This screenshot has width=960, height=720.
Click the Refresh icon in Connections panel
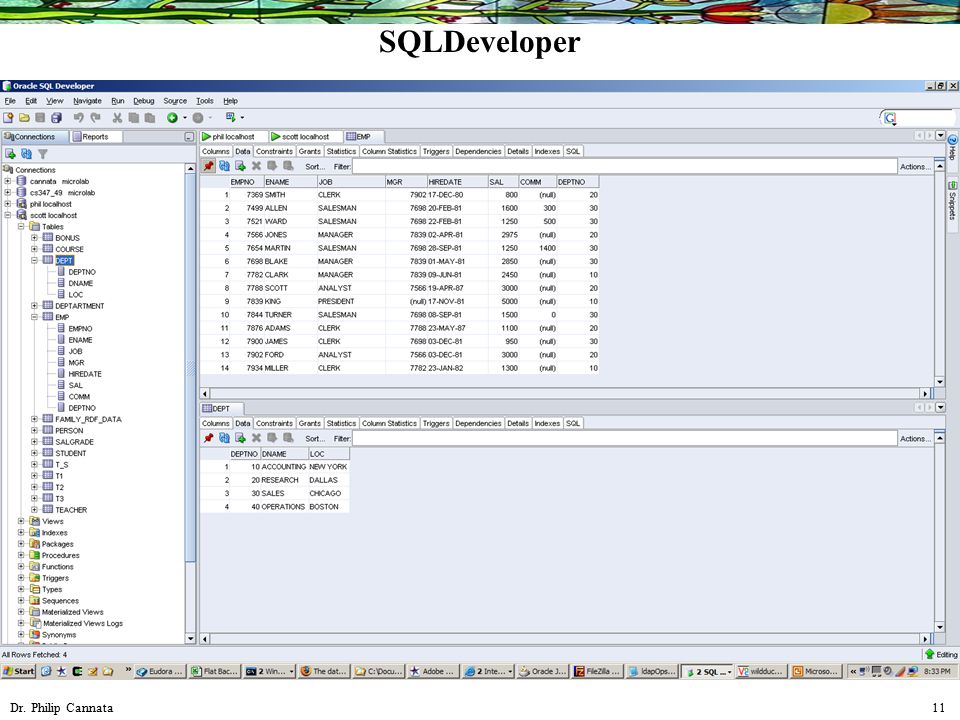tap(26, 154)
